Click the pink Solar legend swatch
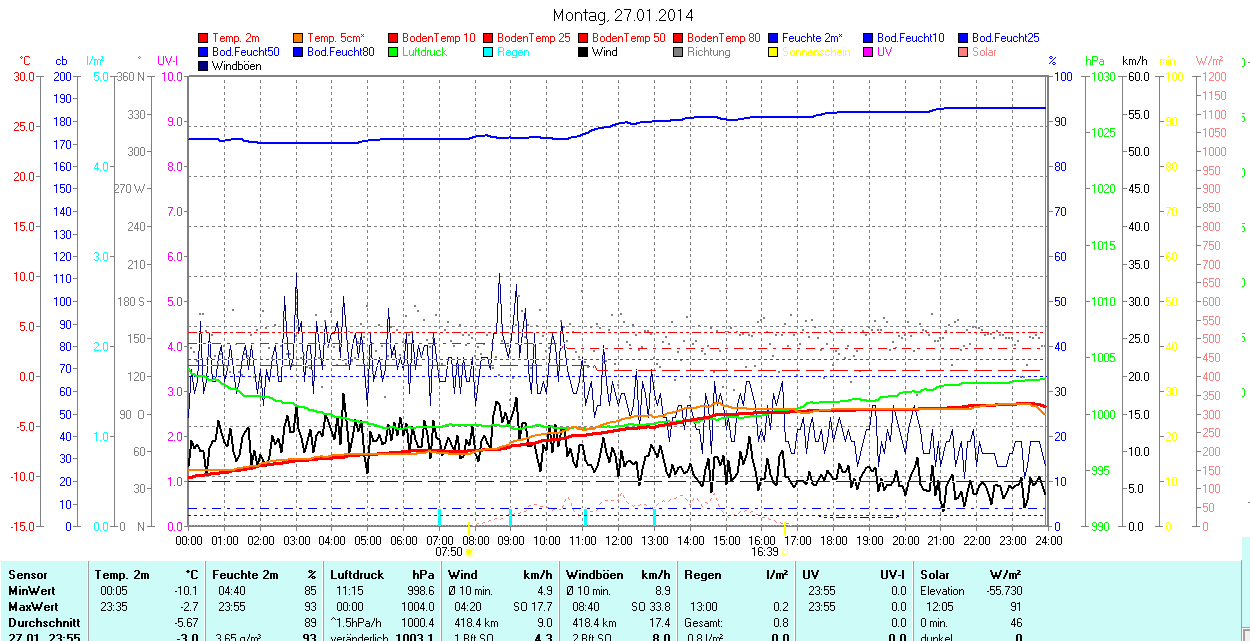Screen dimensions: 1250x641 coord(962,52)
